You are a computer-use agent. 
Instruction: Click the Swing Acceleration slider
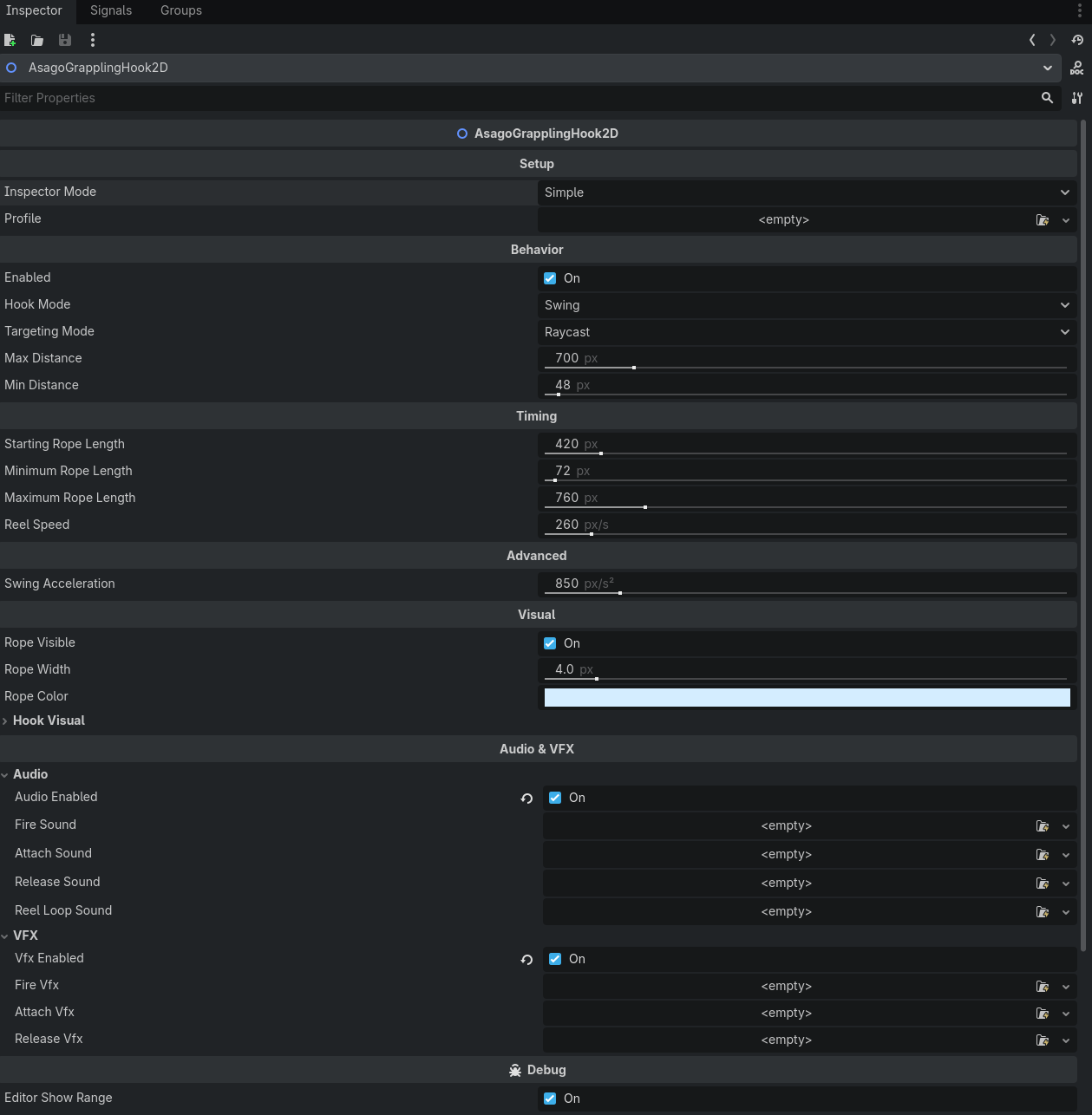[x=806, y=593]
